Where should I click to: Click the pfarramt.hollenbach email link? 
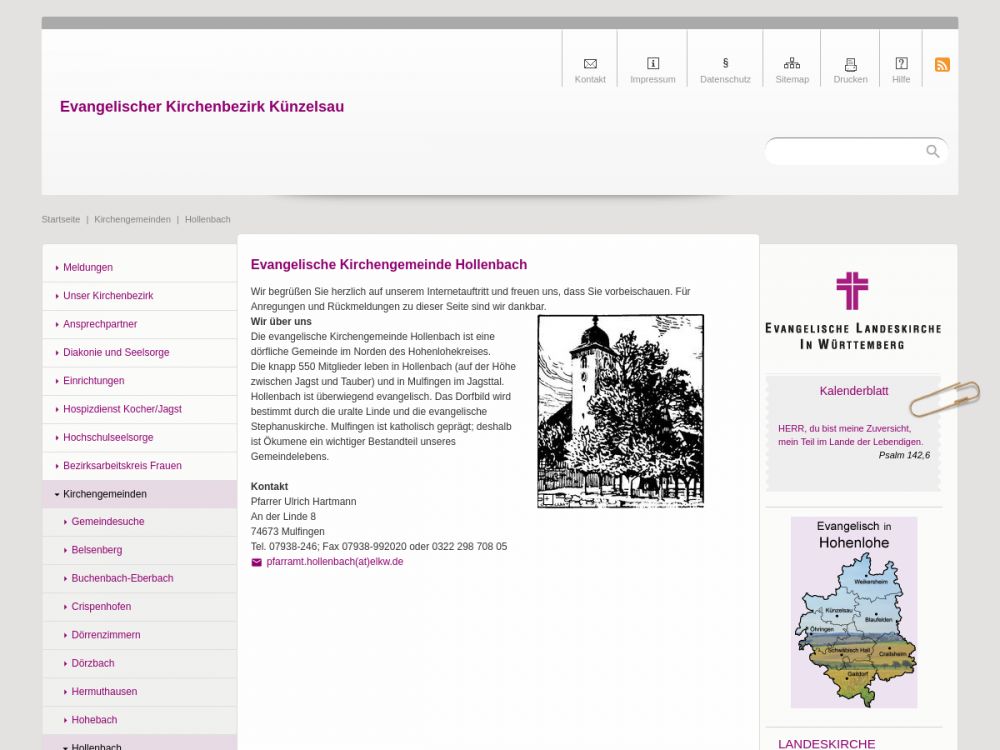[x=334, y=562]
